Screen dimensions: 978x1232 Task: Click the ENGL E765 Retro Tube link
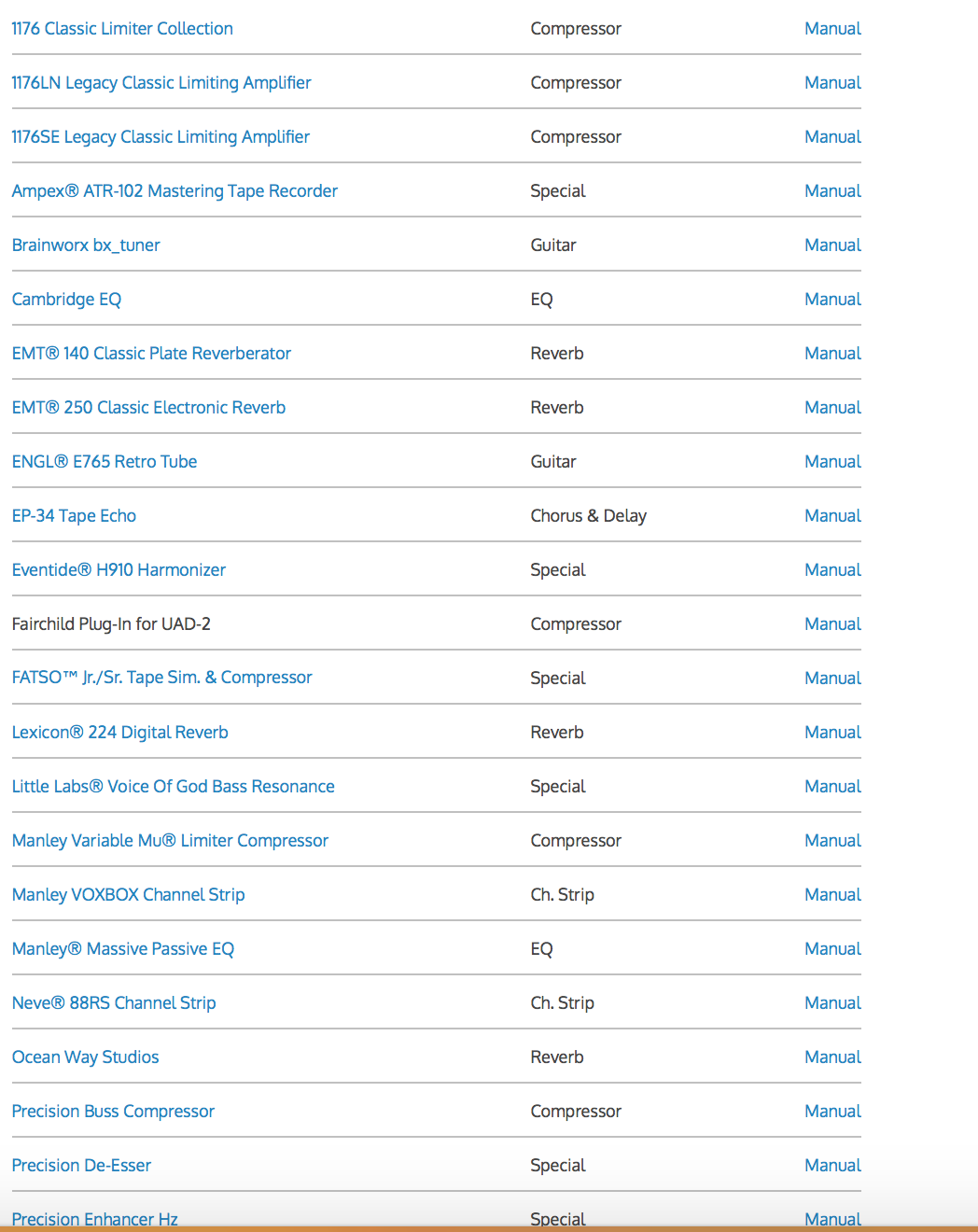(105, 462)
